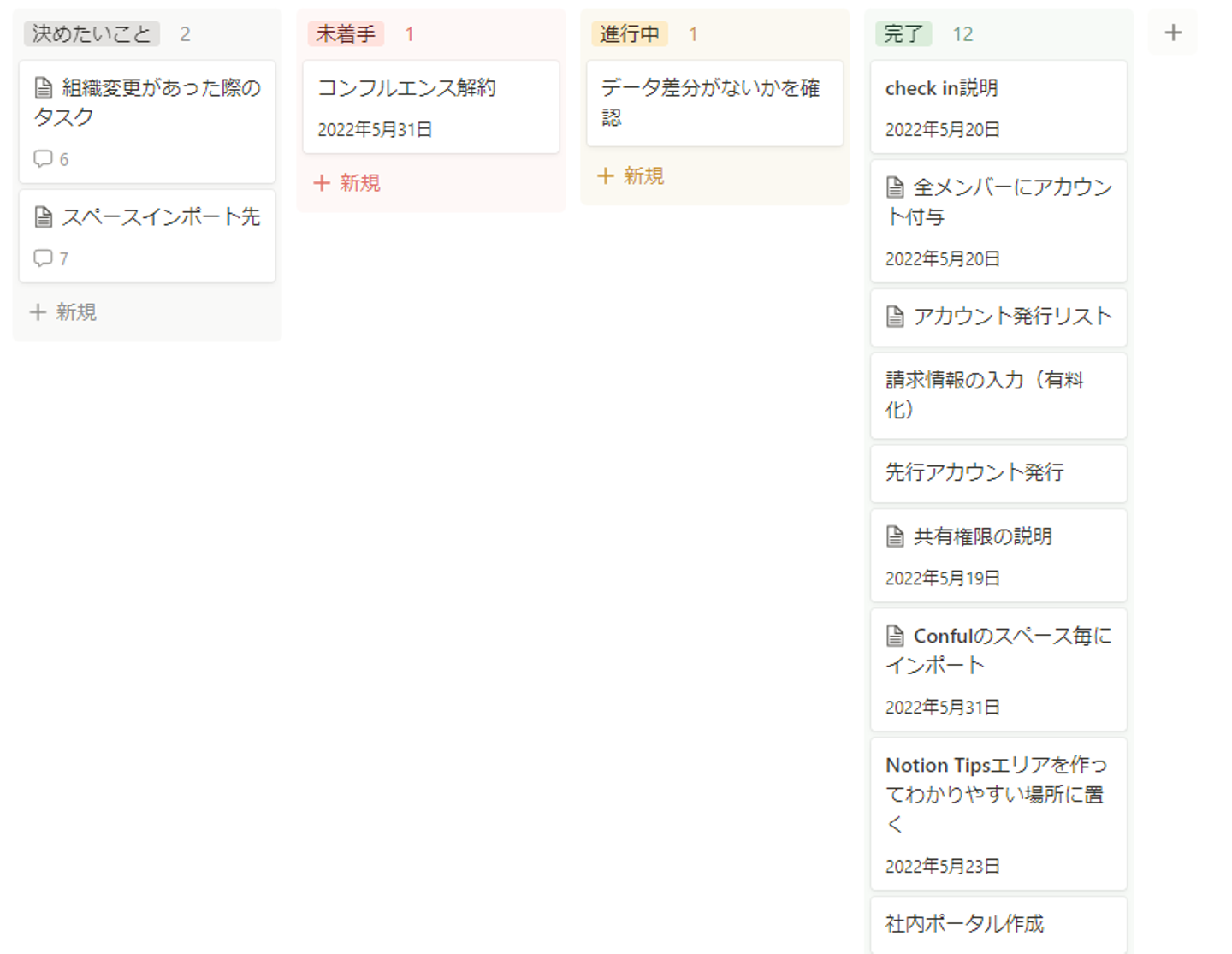Open the スペースインポート先 card title

click(161, 216)
